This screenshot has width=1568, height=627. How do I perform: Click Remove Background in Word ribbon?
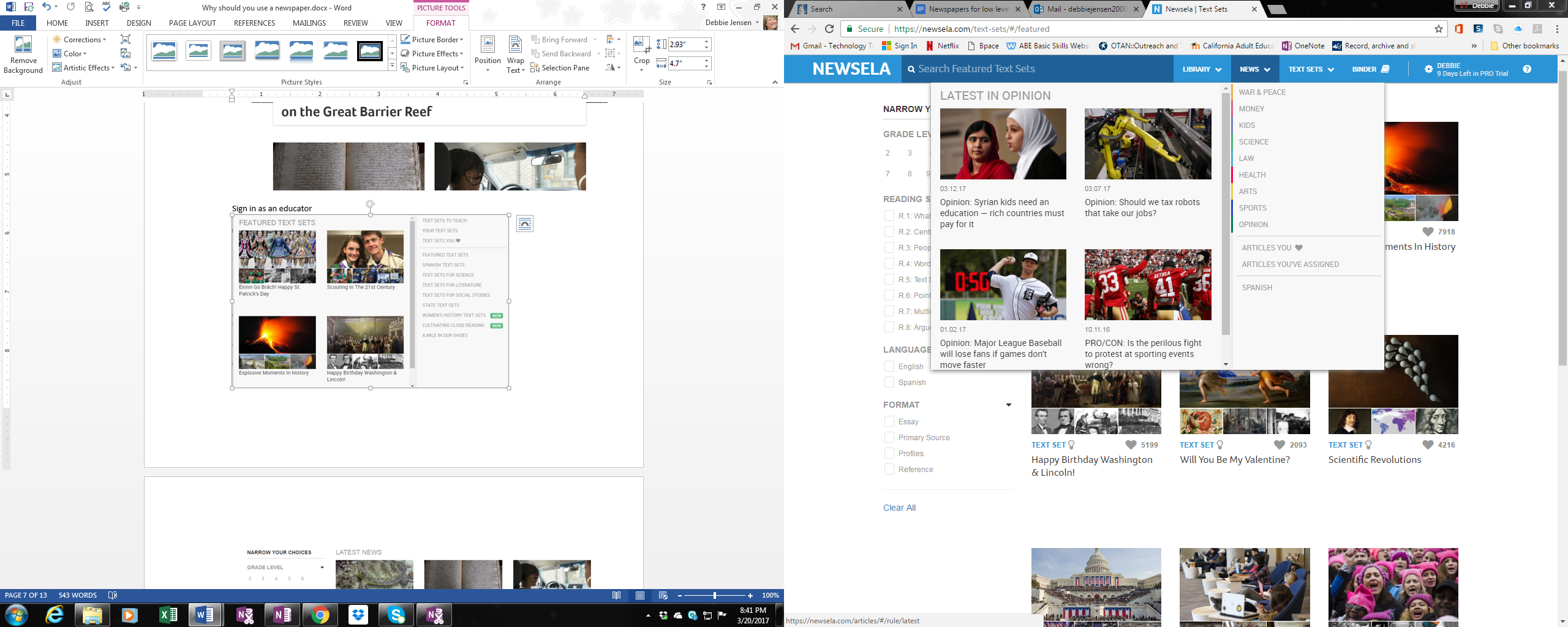tap(23, 54)
